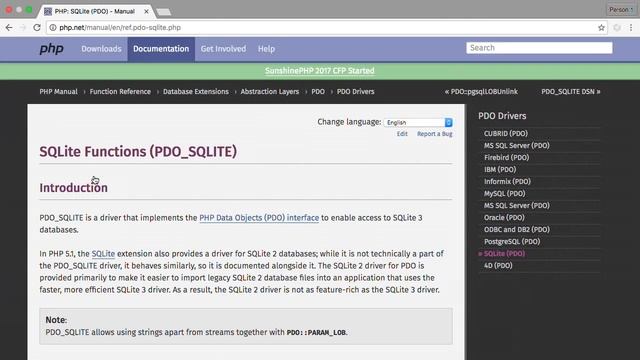640x360 pixels.
Task: Open the Person 1 profile button
Action: click(x=621, y=9)
